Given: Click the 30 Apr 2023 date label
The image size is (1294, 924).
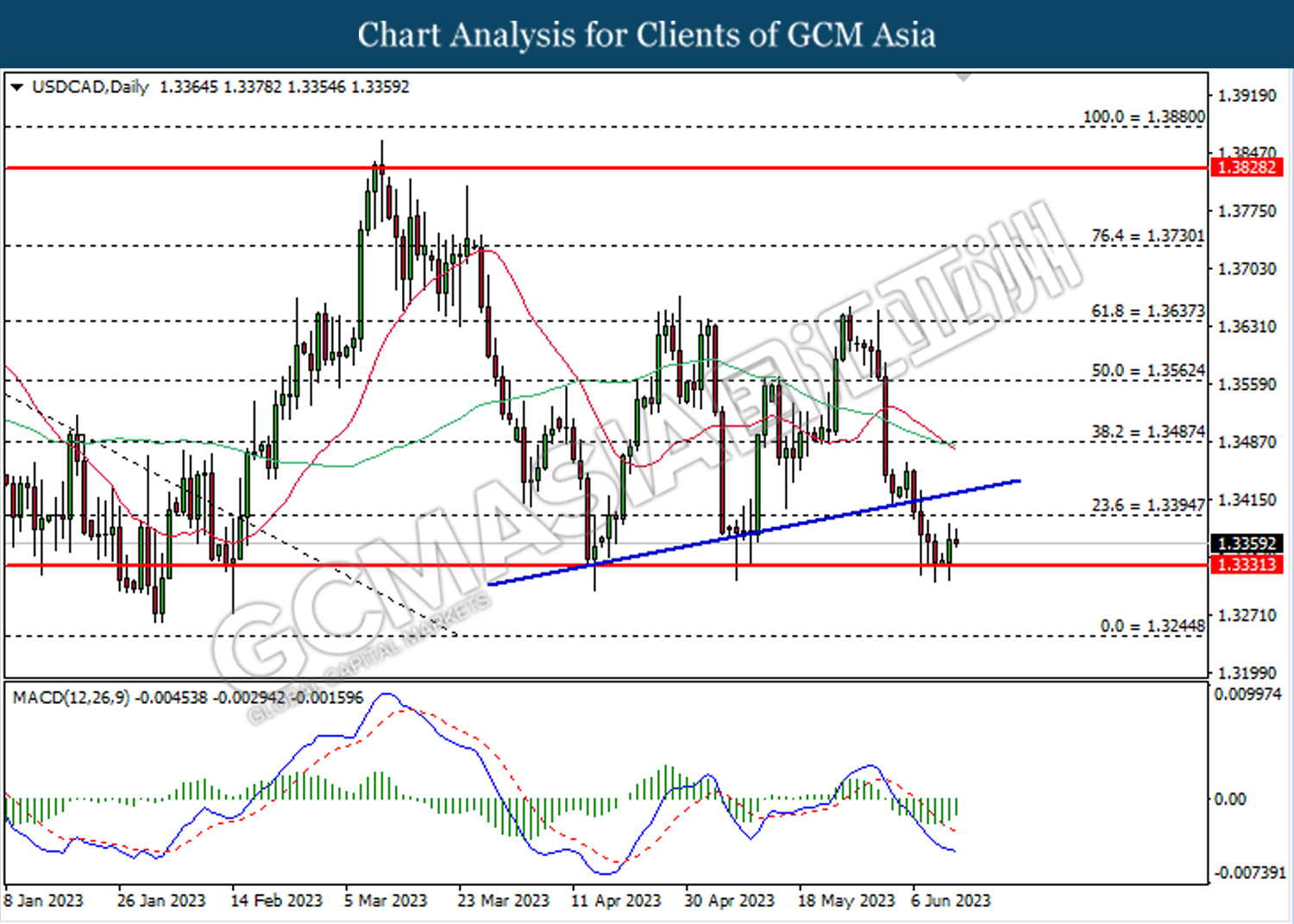Looking at the screenshot, I should [x=730, y=901].
